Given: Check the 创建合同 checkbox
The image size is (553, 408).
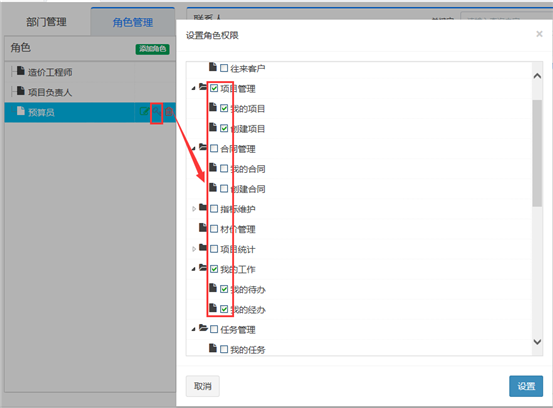Looking at the screenshot, I should coord(224,189).
